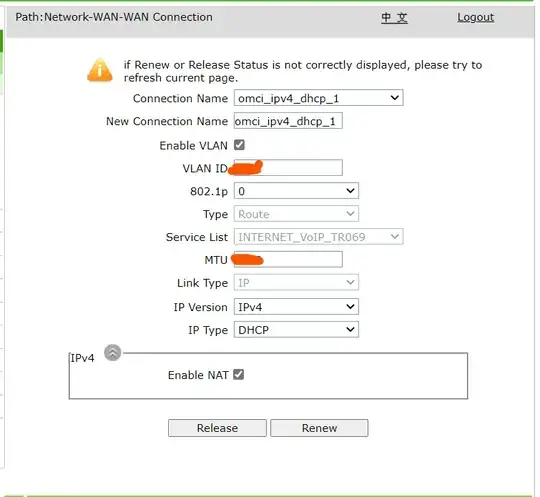Click the IPv4 section legend text
540x497 pixels.
tap(82, 358)
